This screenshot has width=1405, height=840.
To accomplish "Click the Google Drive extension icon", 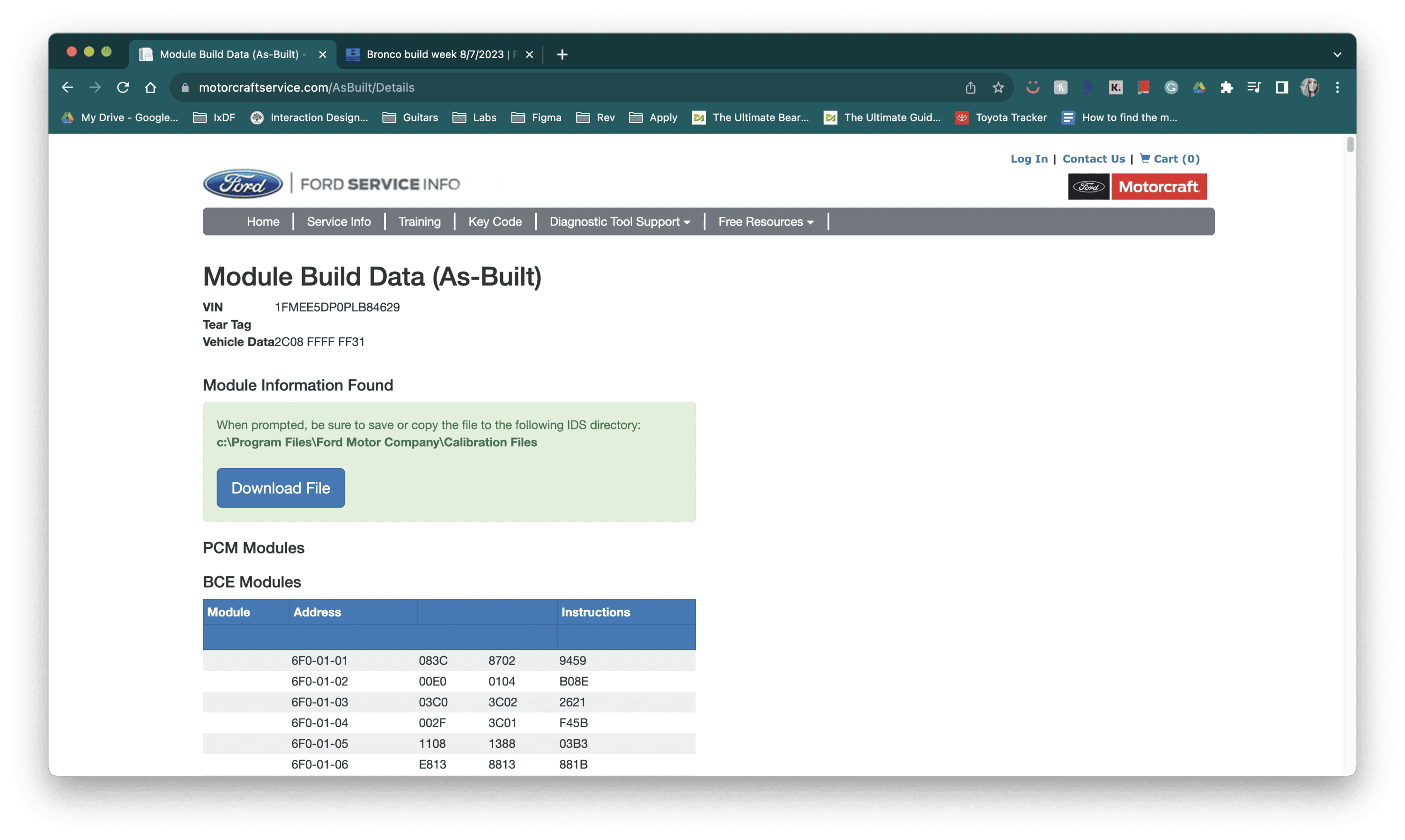I will pos(1198,87).
